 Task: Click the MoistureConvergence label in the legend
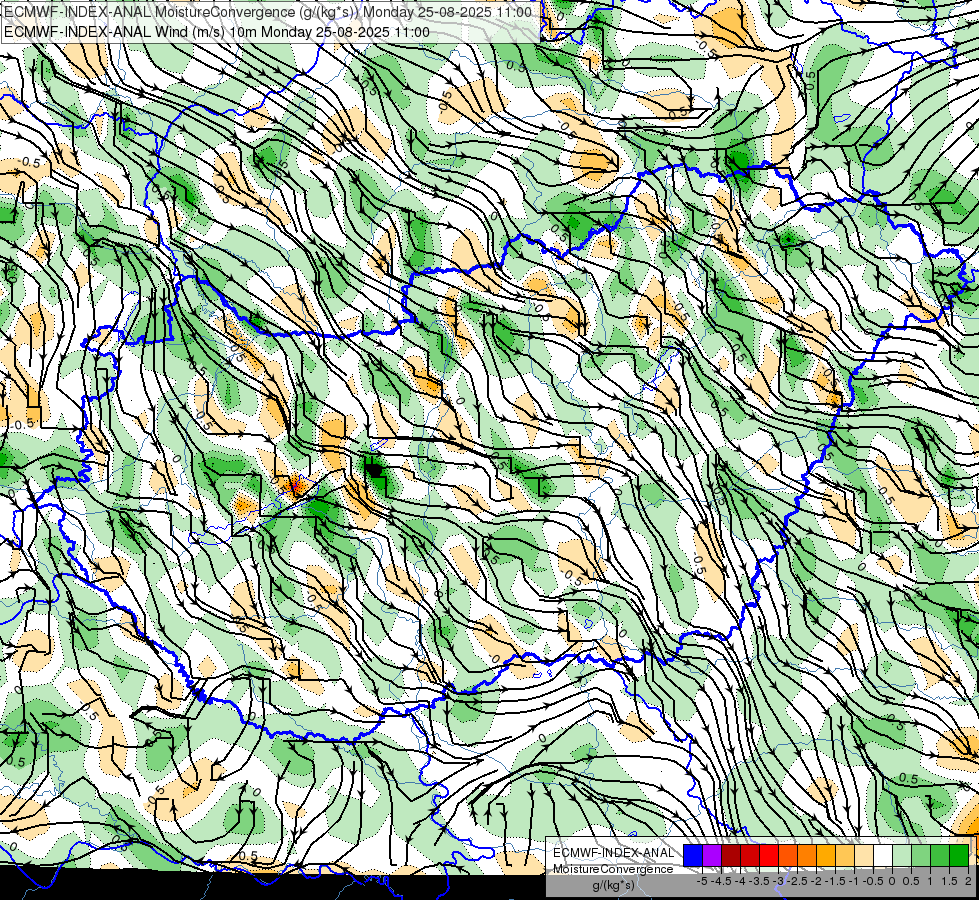(613, 869)
